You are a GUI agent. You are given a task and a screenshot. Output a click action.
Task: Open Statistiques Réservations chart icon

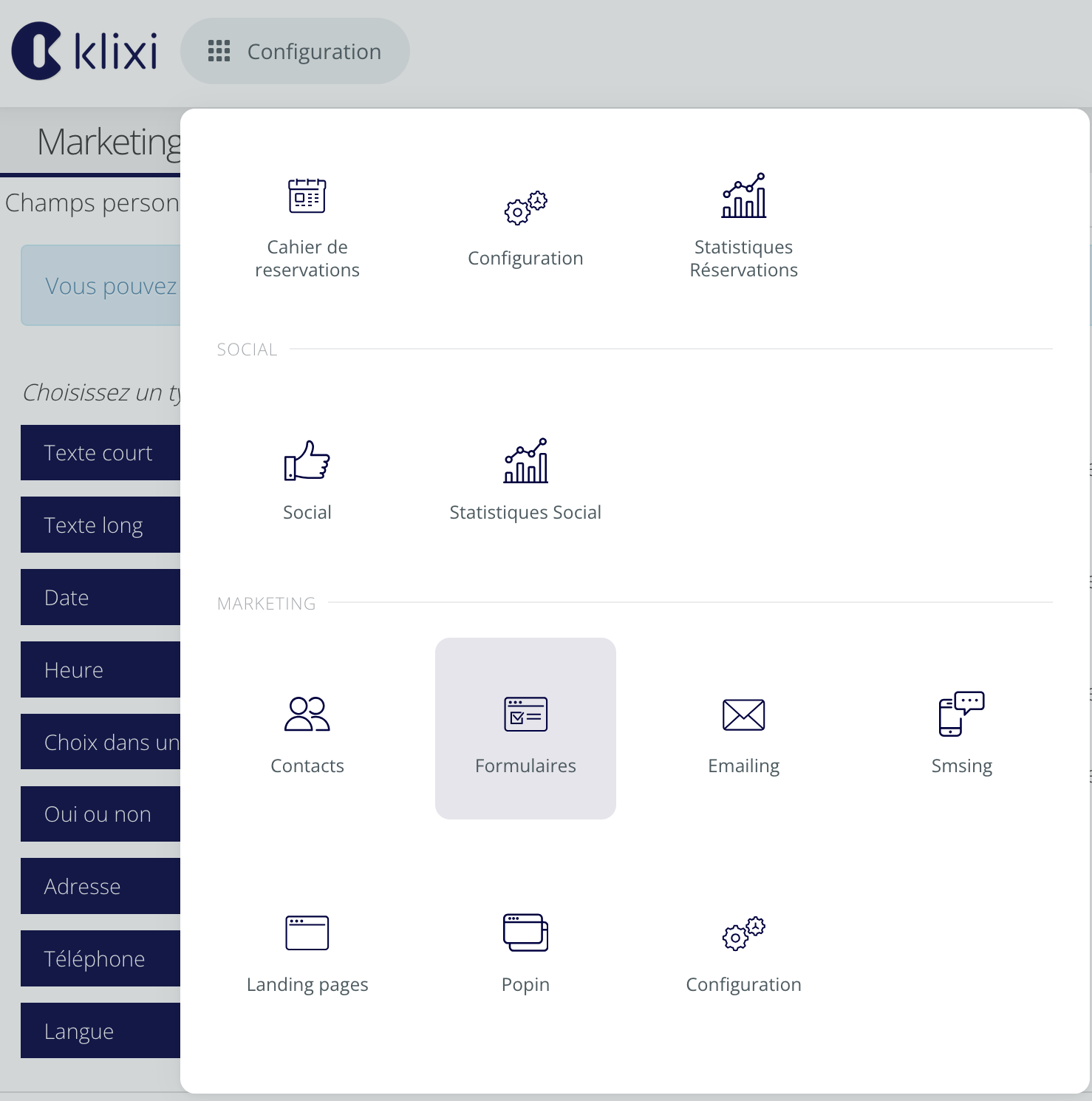(744, 196)
